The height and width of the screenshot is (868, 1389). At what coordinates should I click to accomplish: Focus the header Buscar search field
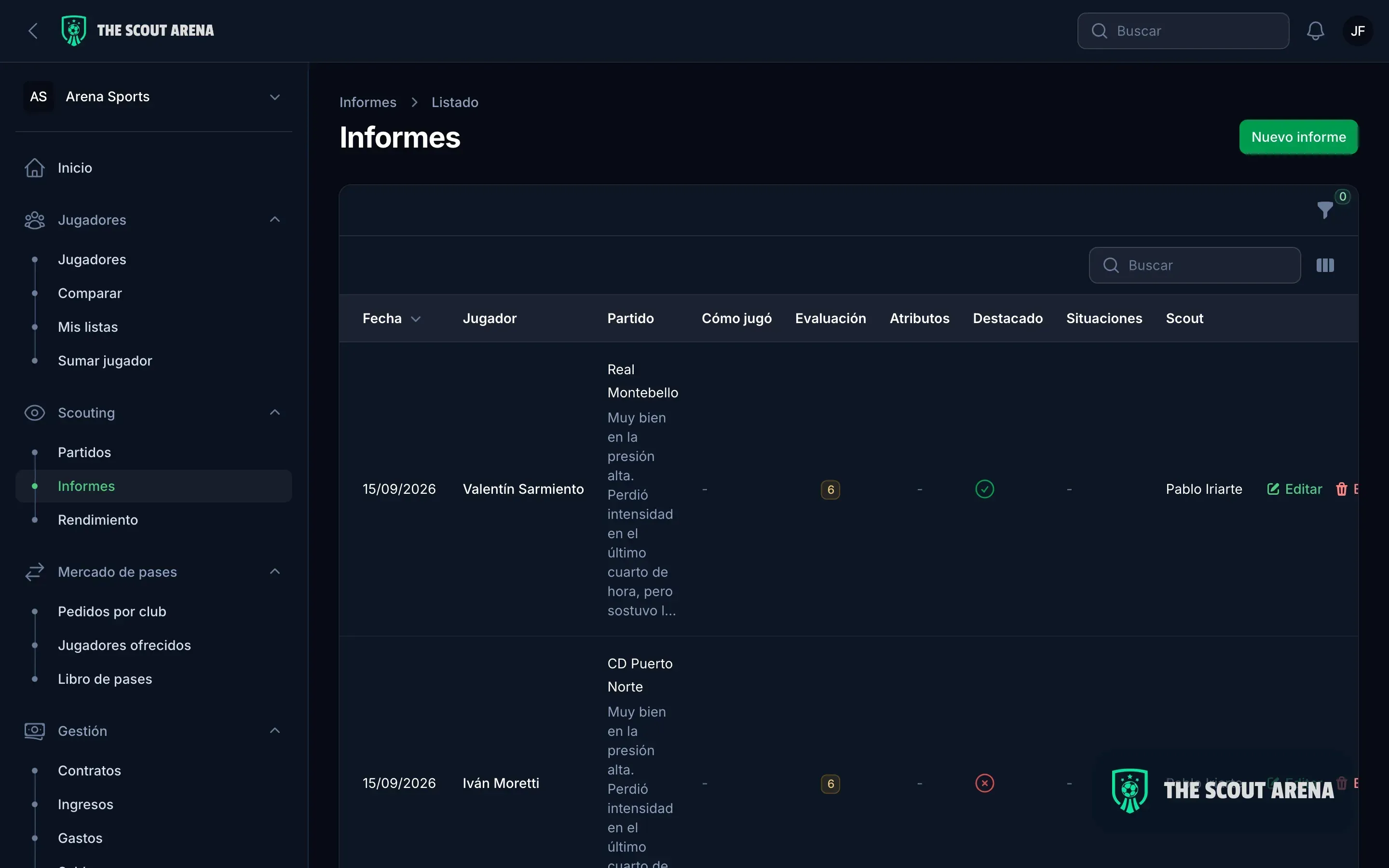(1183, 31)
